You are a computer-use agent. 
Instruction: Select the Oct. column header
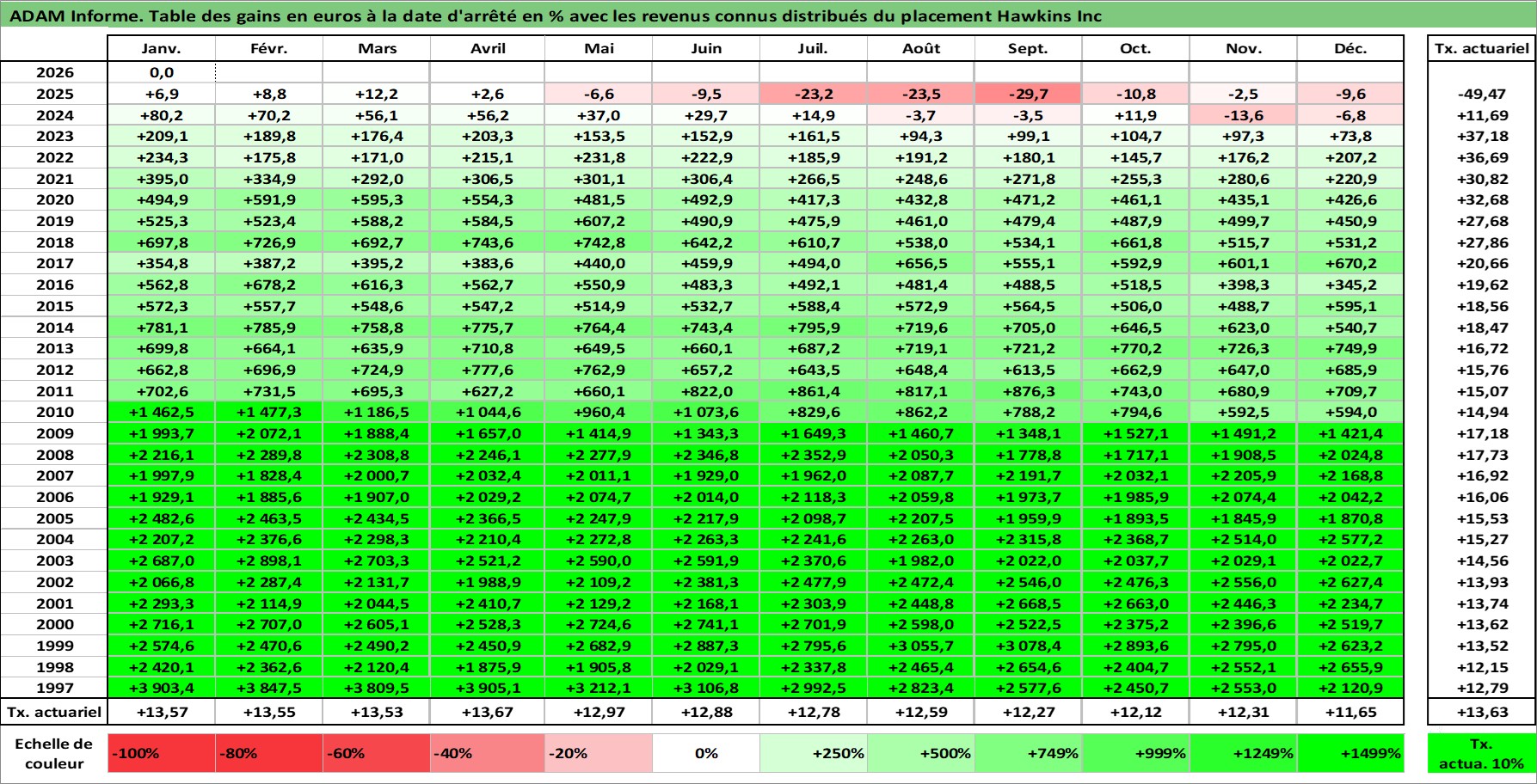[x=1136, y=48]
